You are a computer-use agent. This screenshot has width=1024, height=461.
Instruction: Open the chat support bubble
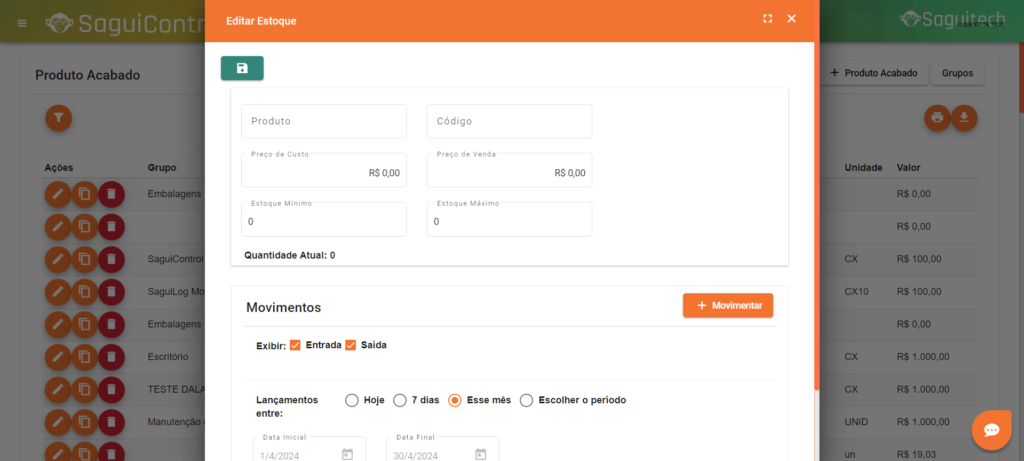[x=992, y=430]
